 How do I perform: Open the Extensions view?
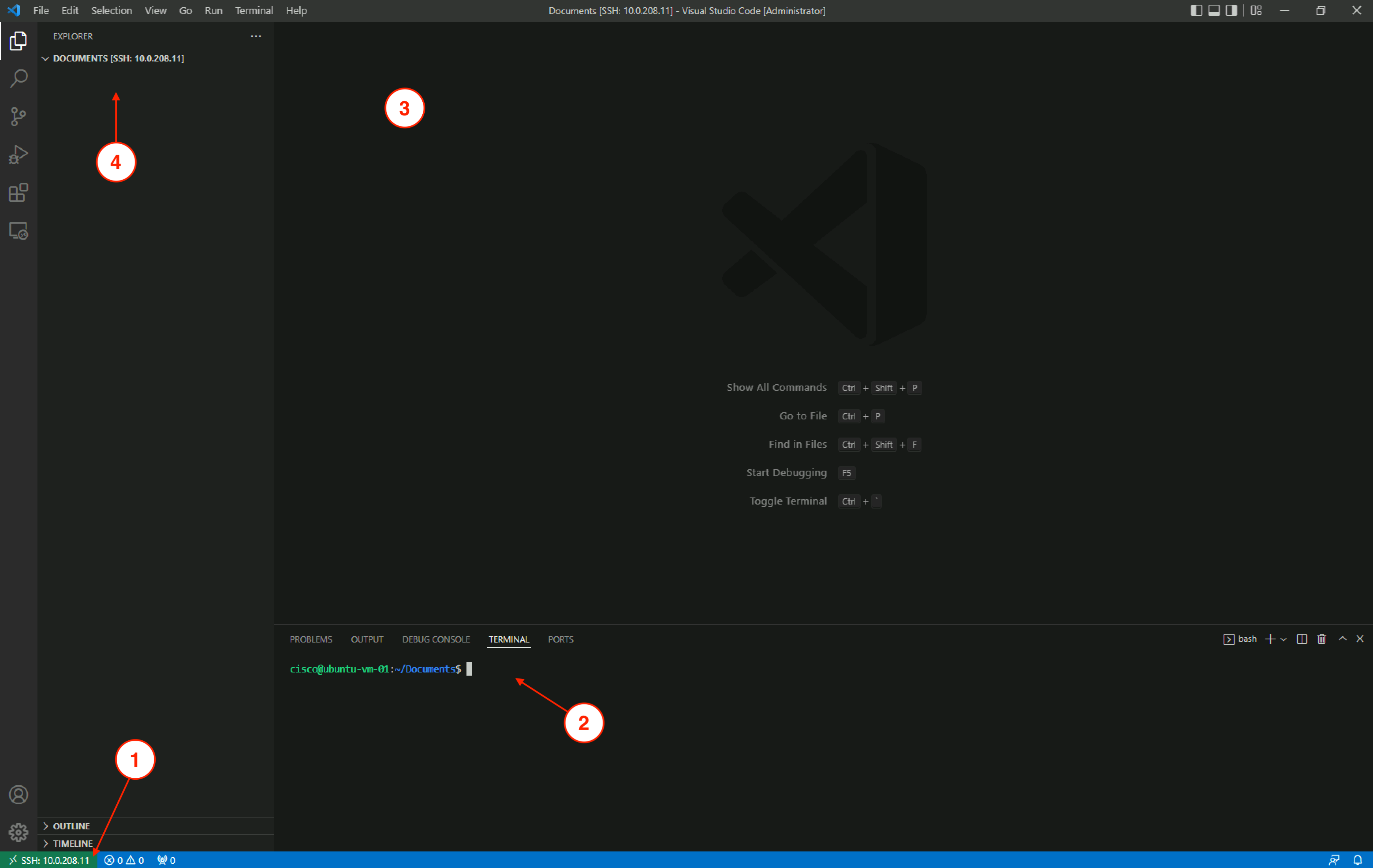point(18,193)
